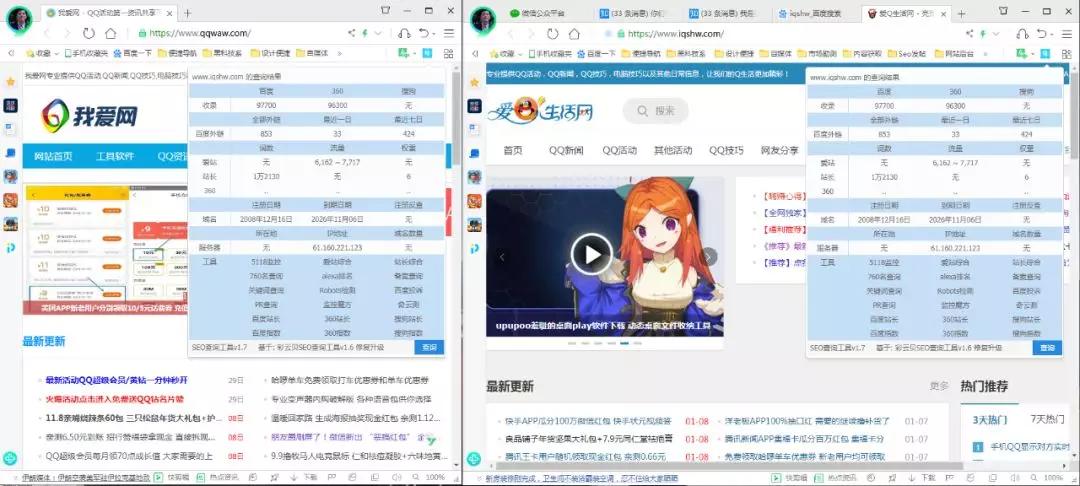Reload the page in right iqshw.com window
Screen dimensions: 1080x486
click(x=552, y=33)
